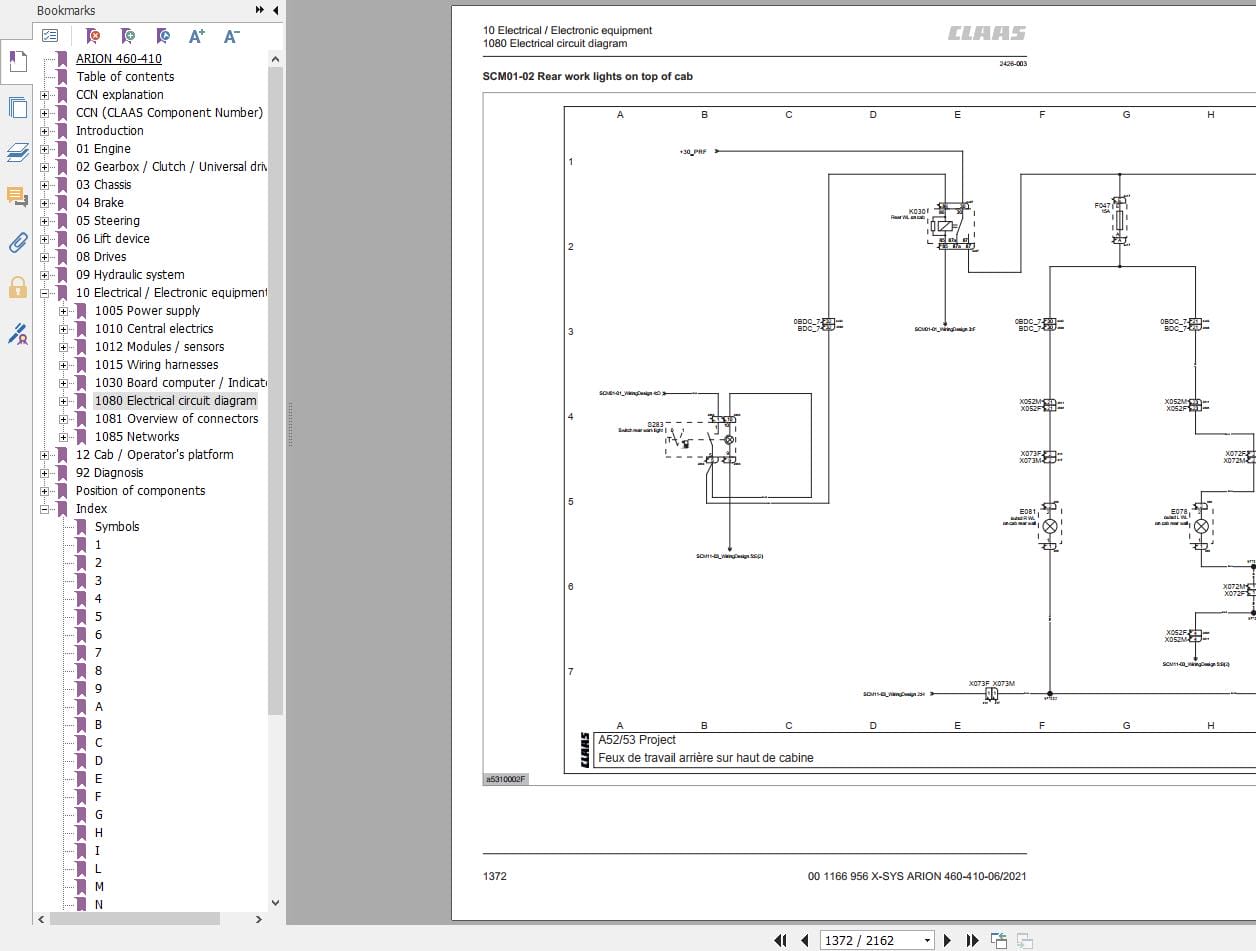Image resolution: width=1256 pixels, height=951 pixels.
Task: Expand the CCN explanation bookmark
Action: coord(44,95)
